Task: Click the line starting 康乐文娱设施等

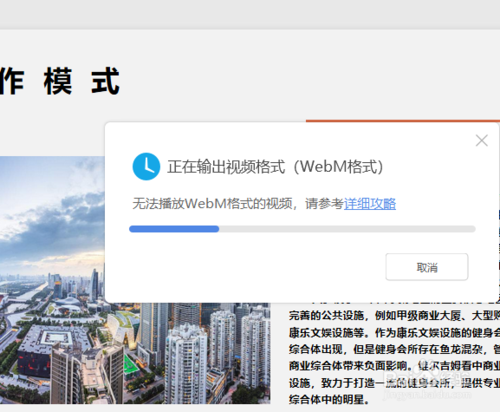Action: click(394, 332)
